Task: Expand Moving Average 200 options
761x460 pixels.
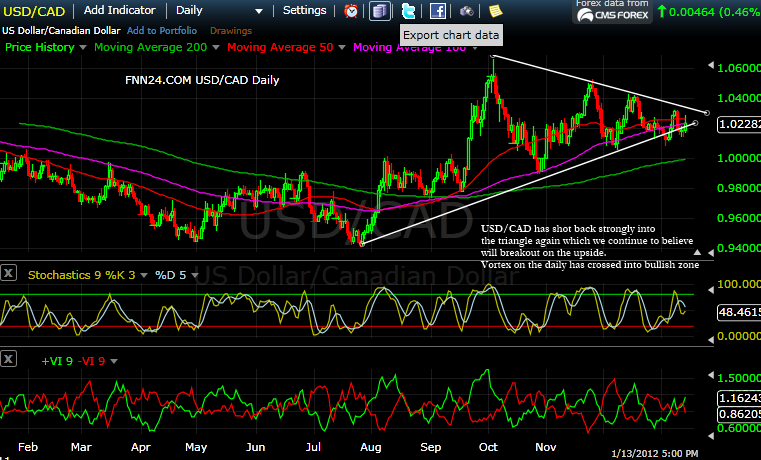Action: (215, 48)
